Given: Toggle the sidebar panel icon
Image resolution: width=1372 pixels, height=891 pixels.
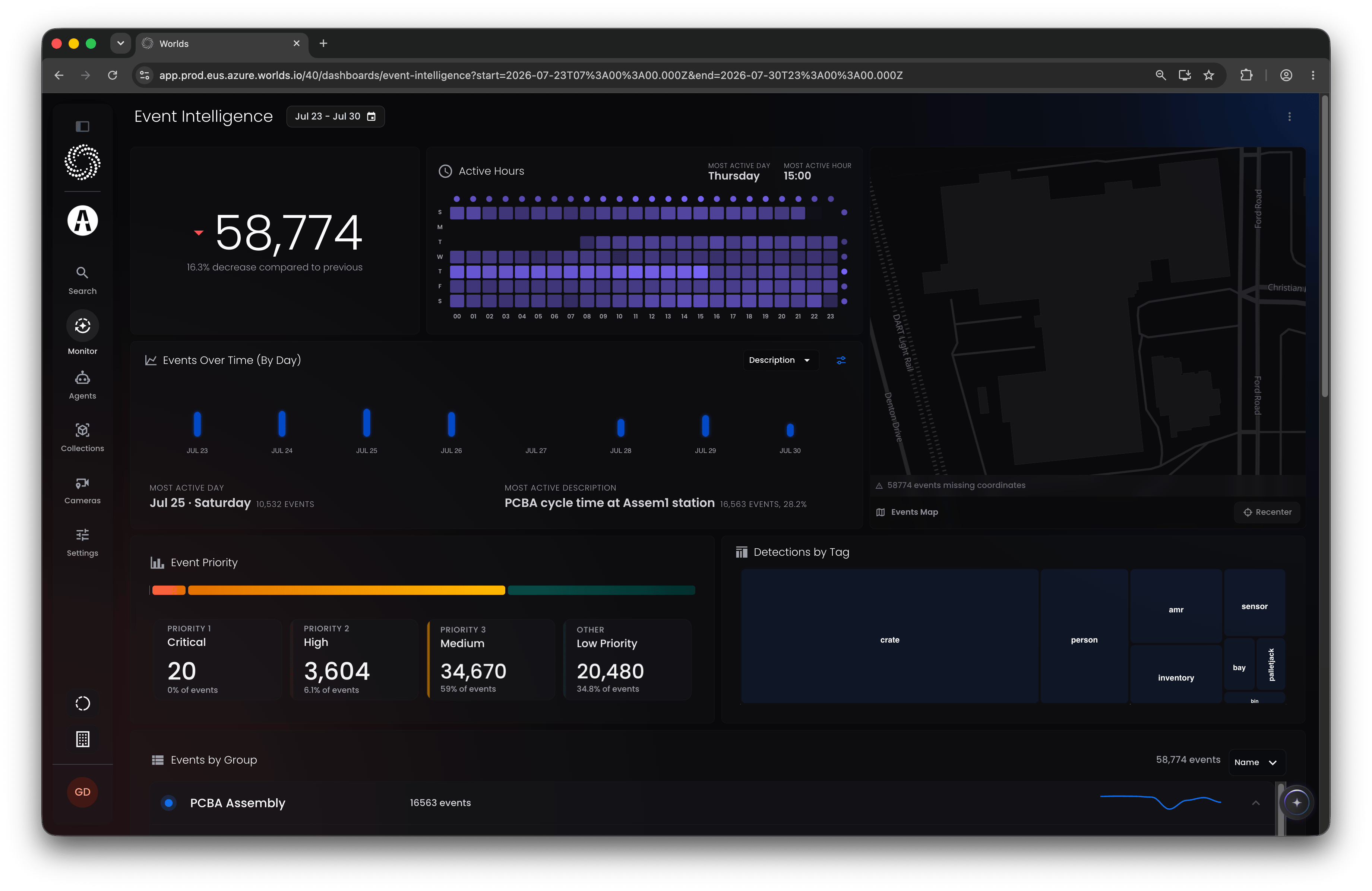Looking at the screenshot, I should click(82, 126).
